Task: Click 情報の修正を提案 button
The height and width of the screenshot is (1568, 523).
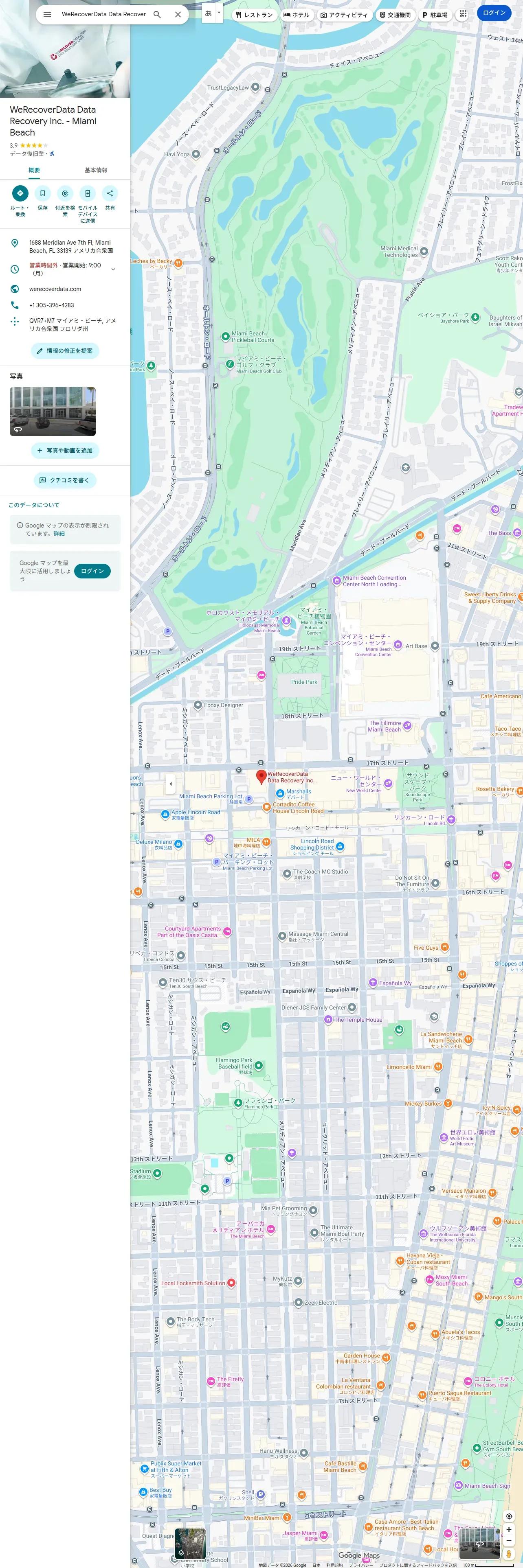Action: click(65, 351)
